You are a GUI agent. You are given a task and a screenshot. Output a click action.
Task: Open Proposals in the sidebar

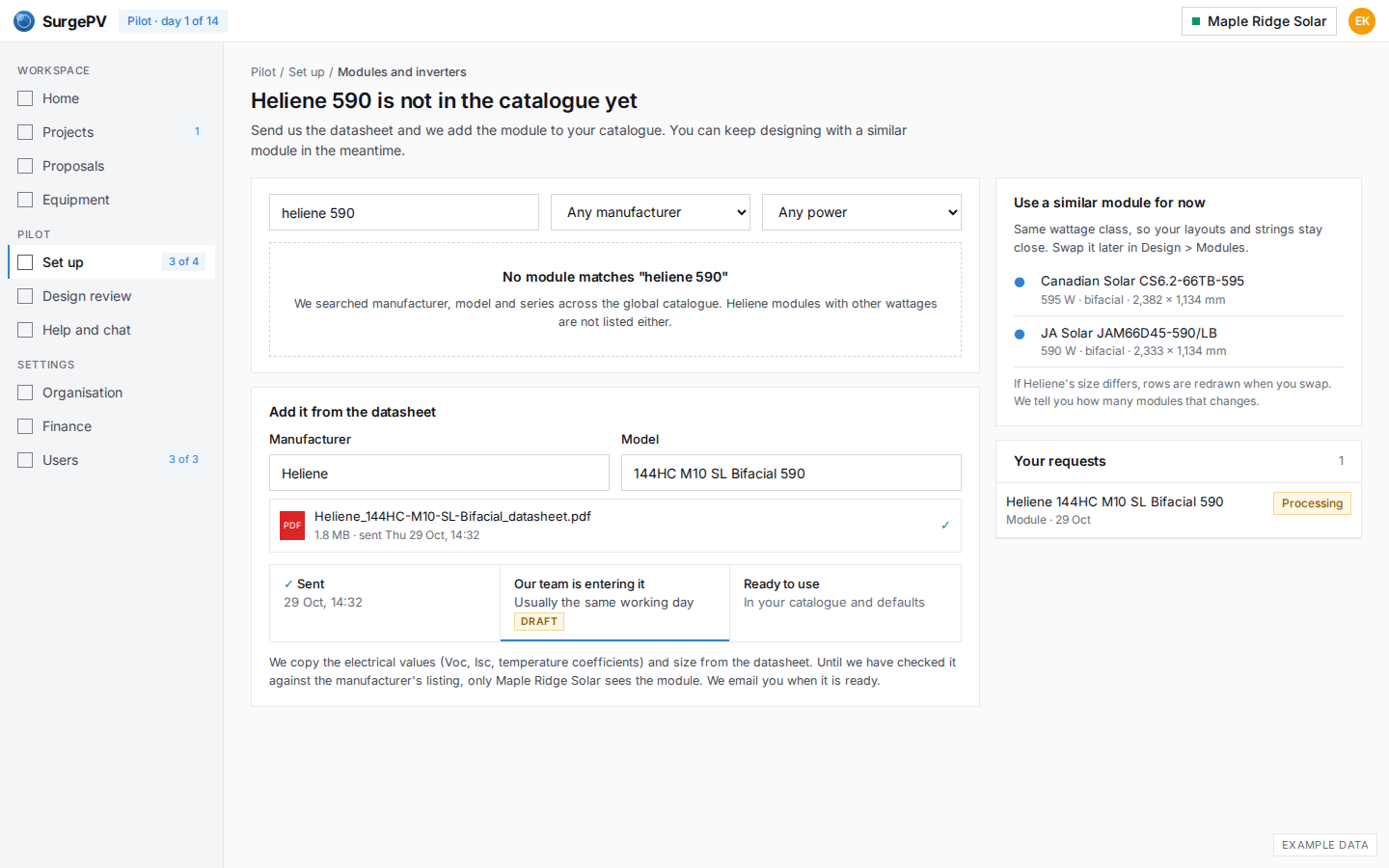tap(111, 166)
